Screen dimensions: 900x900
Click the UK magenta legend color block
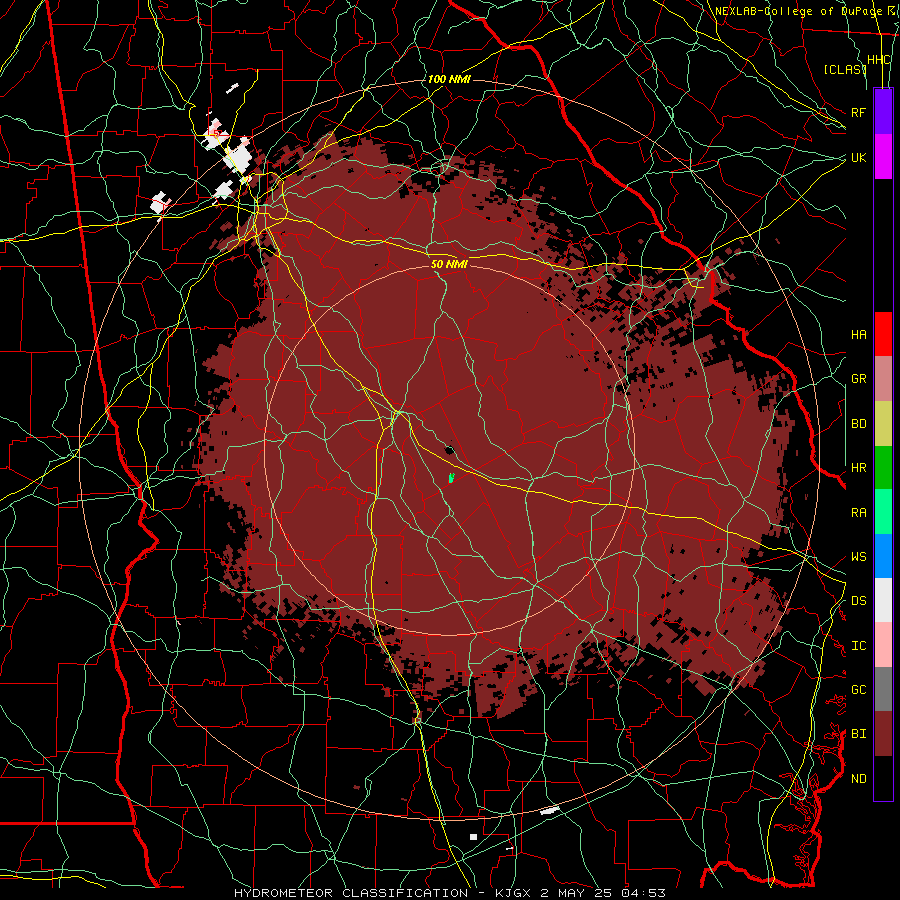883,157
